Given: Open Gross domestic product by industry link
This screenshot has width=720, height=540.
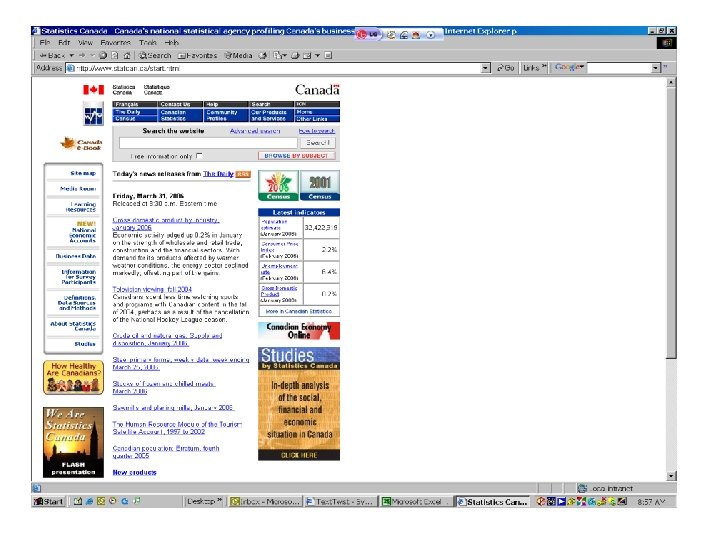Looking at the screenshot, I should point(166,224).
